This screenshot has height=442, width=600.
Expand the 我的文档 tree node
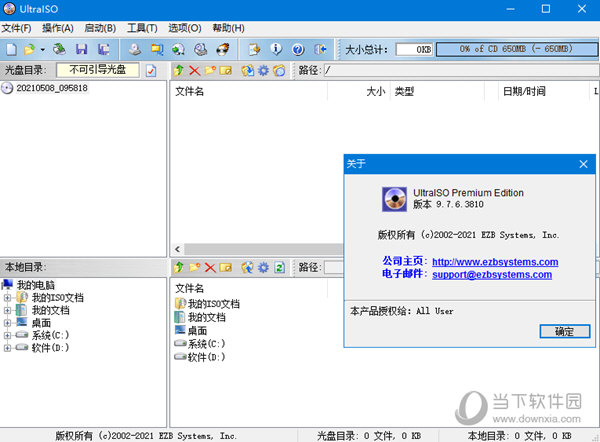tap(7, 310)
